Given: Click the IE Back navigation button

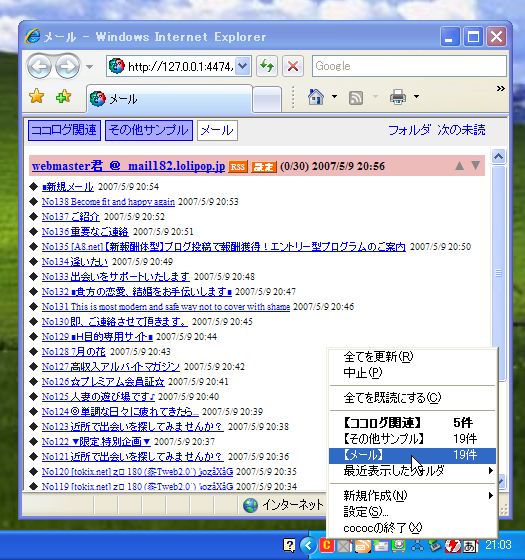Looking at the screenshot, I should pyautogui.click(x=40, y=66).
